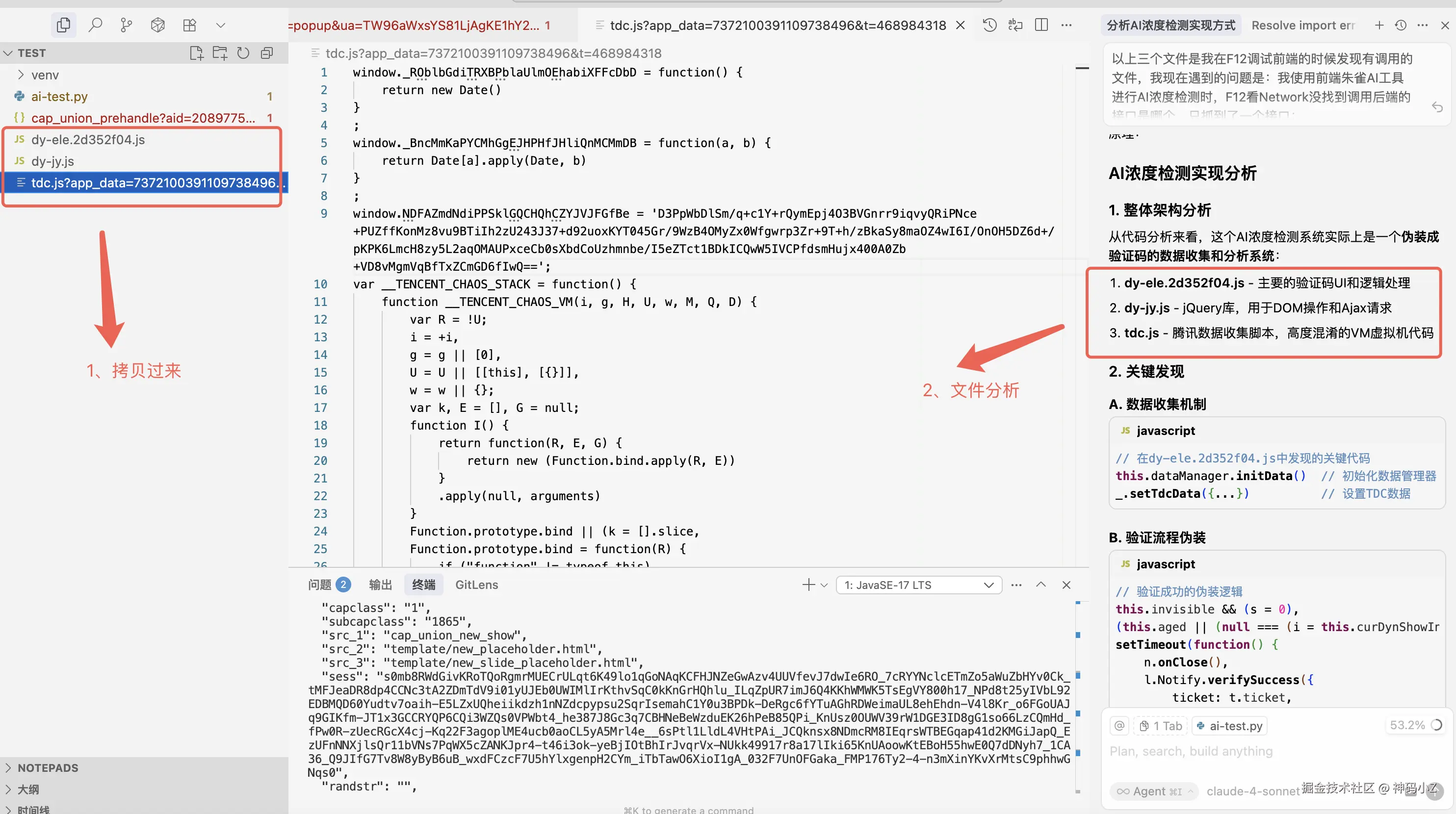The image size is (1456, 814).
Task: Open the JavaSE-17 LTS terminal dropdown
Action: [919, 585]
